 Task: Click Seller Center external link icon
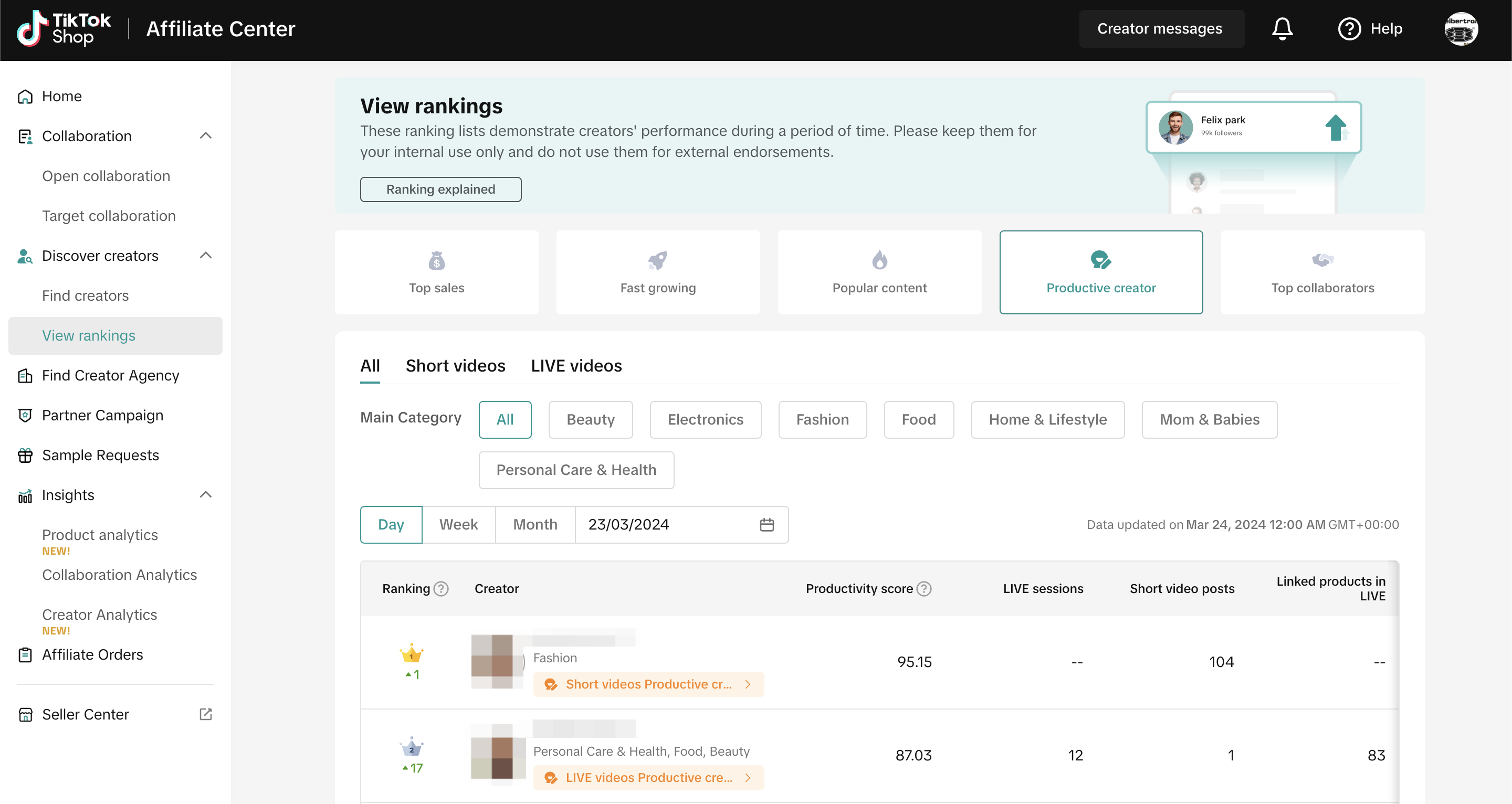[205, 714]
